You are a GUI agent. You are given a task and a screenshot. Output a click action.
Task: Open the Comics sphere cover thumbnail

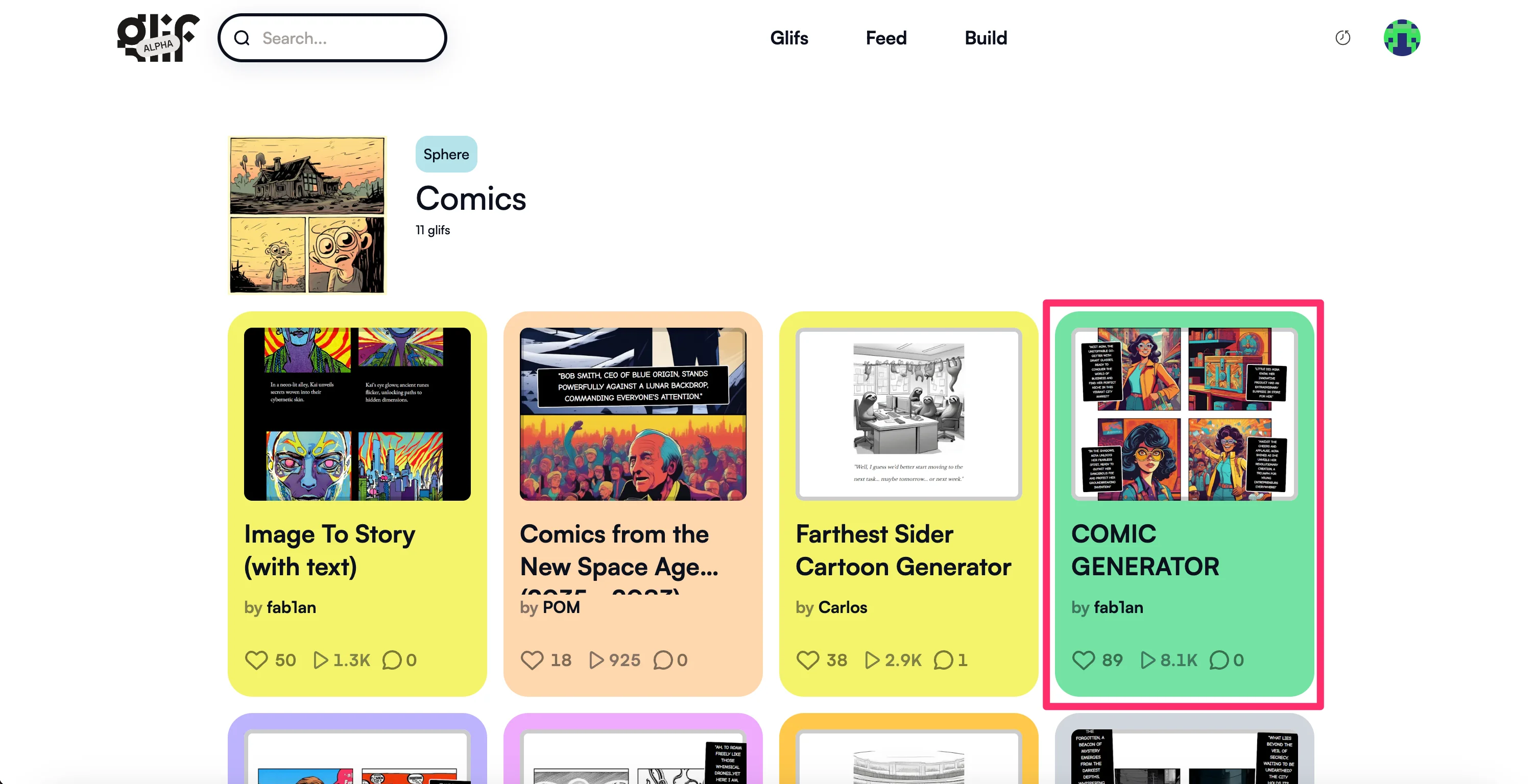307,215
